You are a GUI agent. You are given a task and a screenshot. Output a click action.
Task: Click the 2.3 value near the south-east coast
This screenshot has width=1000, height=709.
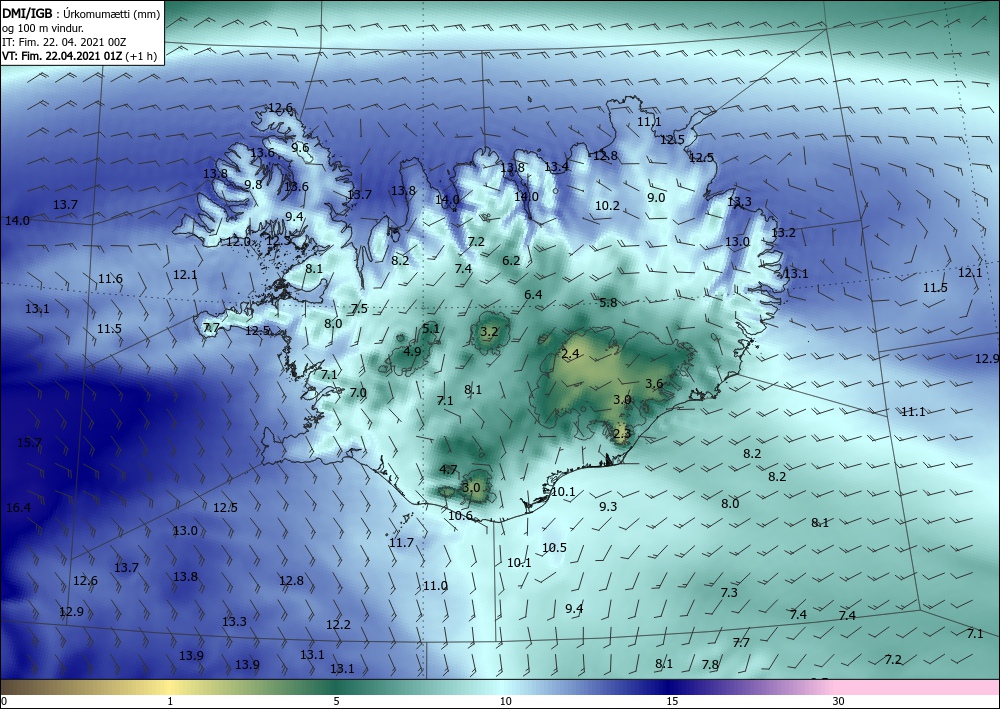(x=622, y=434)
